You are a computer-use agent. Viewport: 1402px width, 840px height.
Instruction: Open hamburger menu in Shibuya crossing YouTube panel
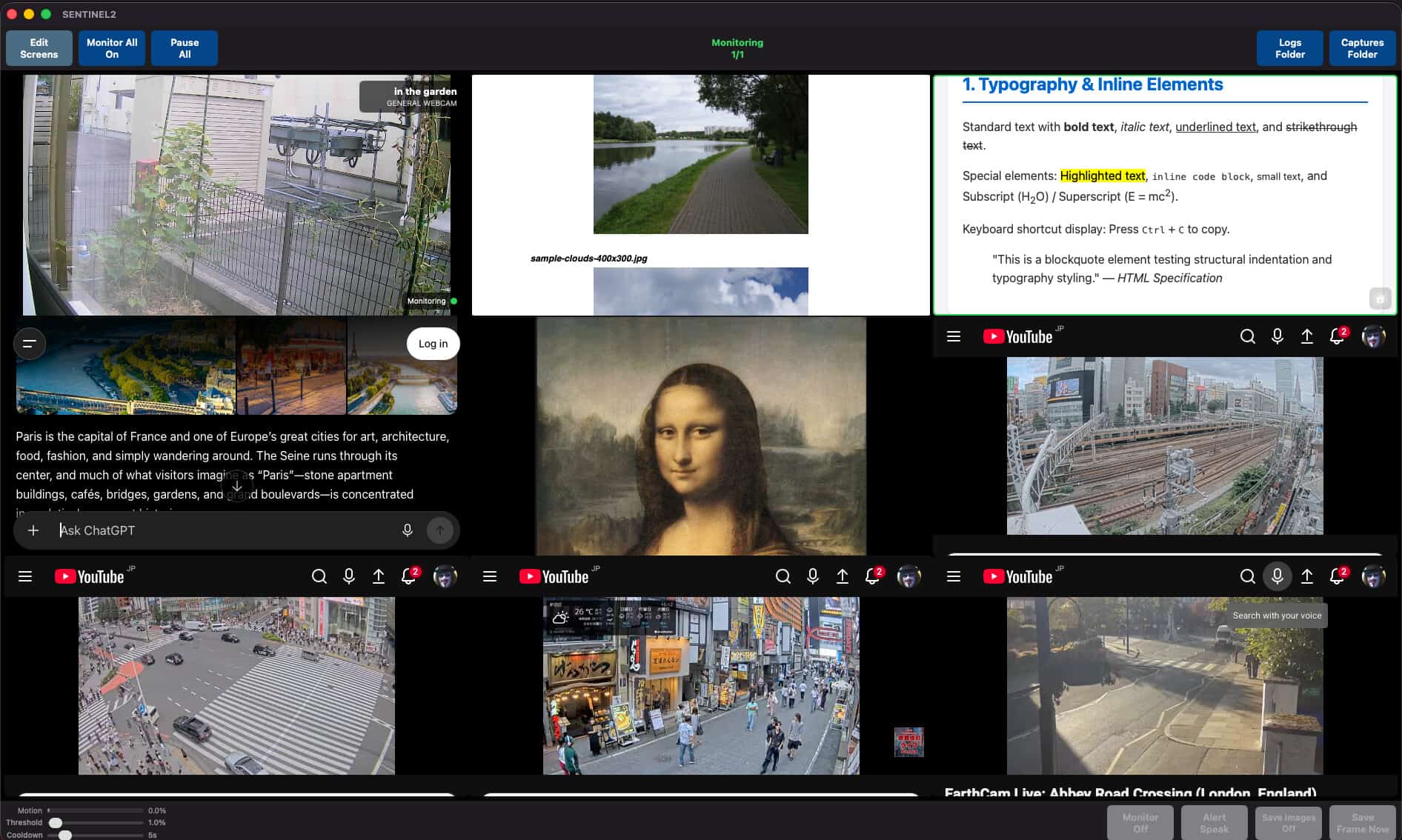click(x=25, y=576)
